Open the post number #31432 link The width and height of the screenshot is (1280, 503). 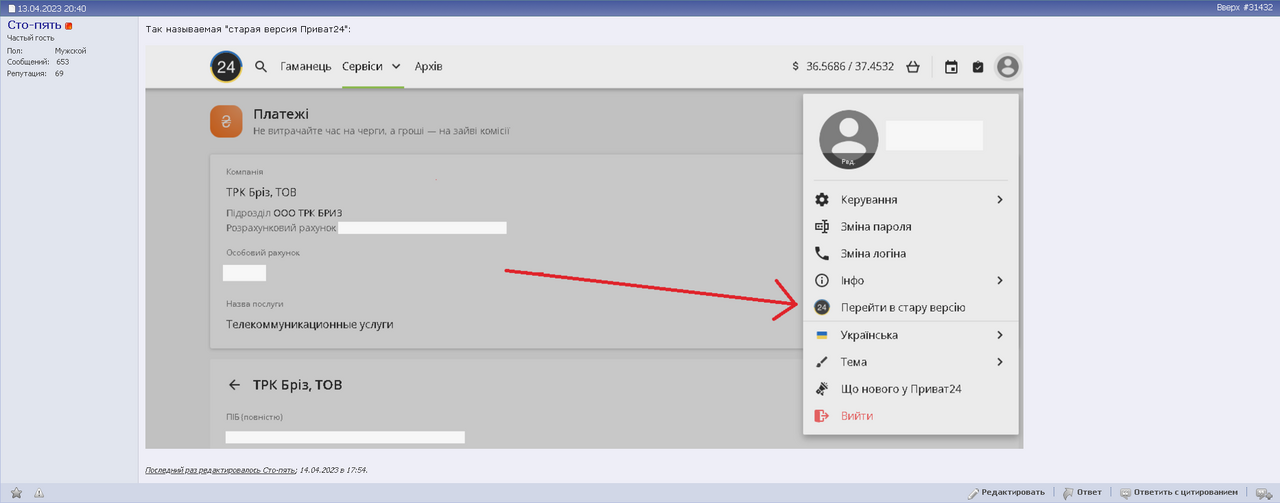(x=1258, y=8)
